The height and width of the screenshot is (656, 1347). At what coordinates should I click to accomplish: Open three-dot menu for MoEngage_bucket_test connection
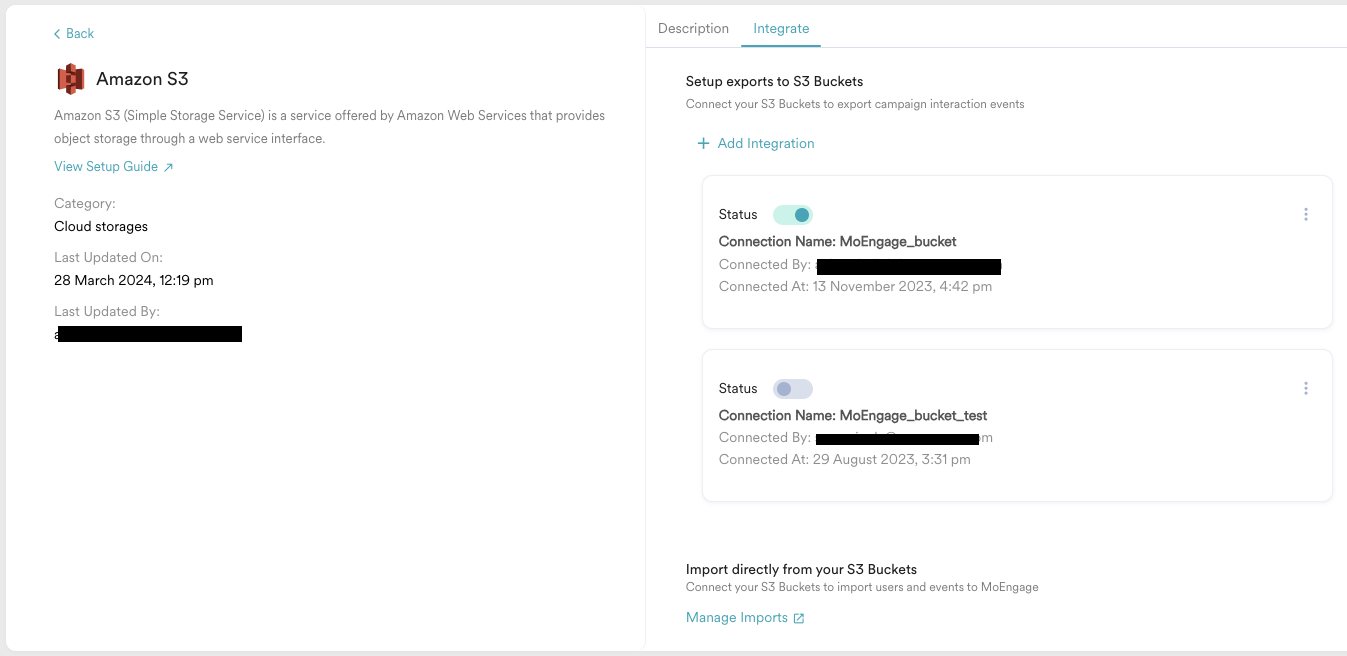(x=1305, y=388)
